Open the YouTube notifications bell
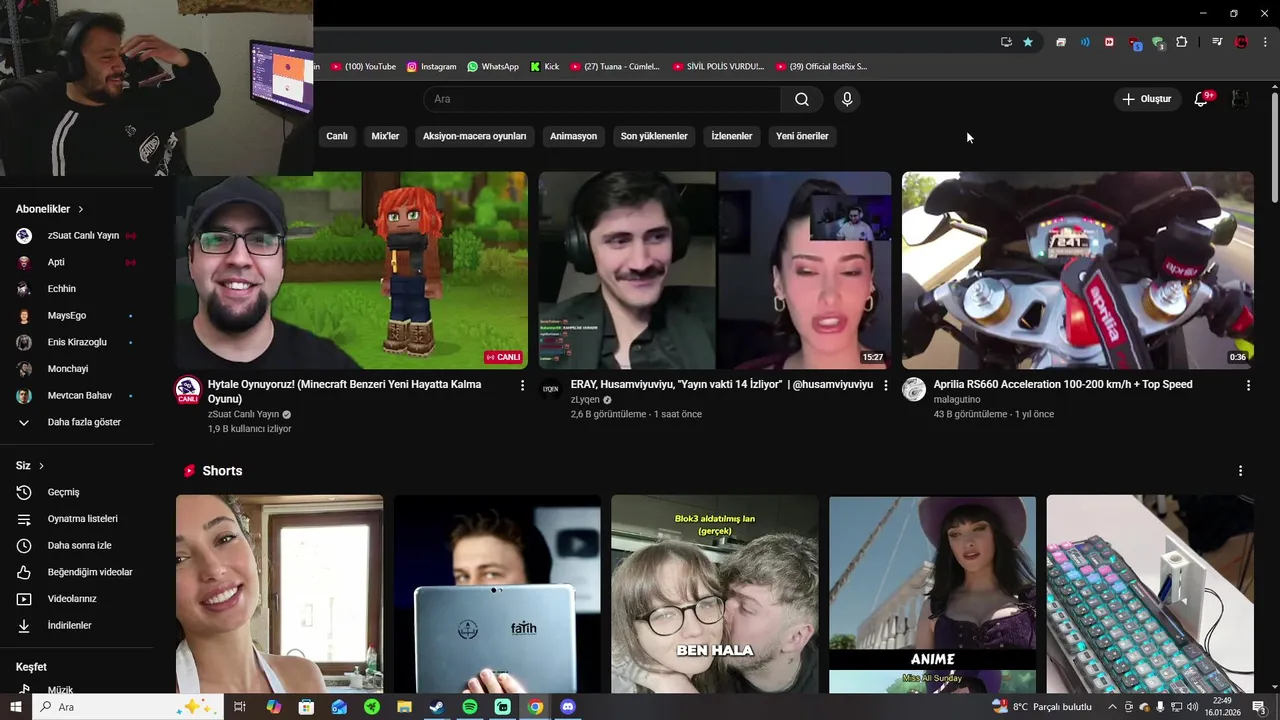Viewport: 1280px width, 720px height. tap(1201, 99)
